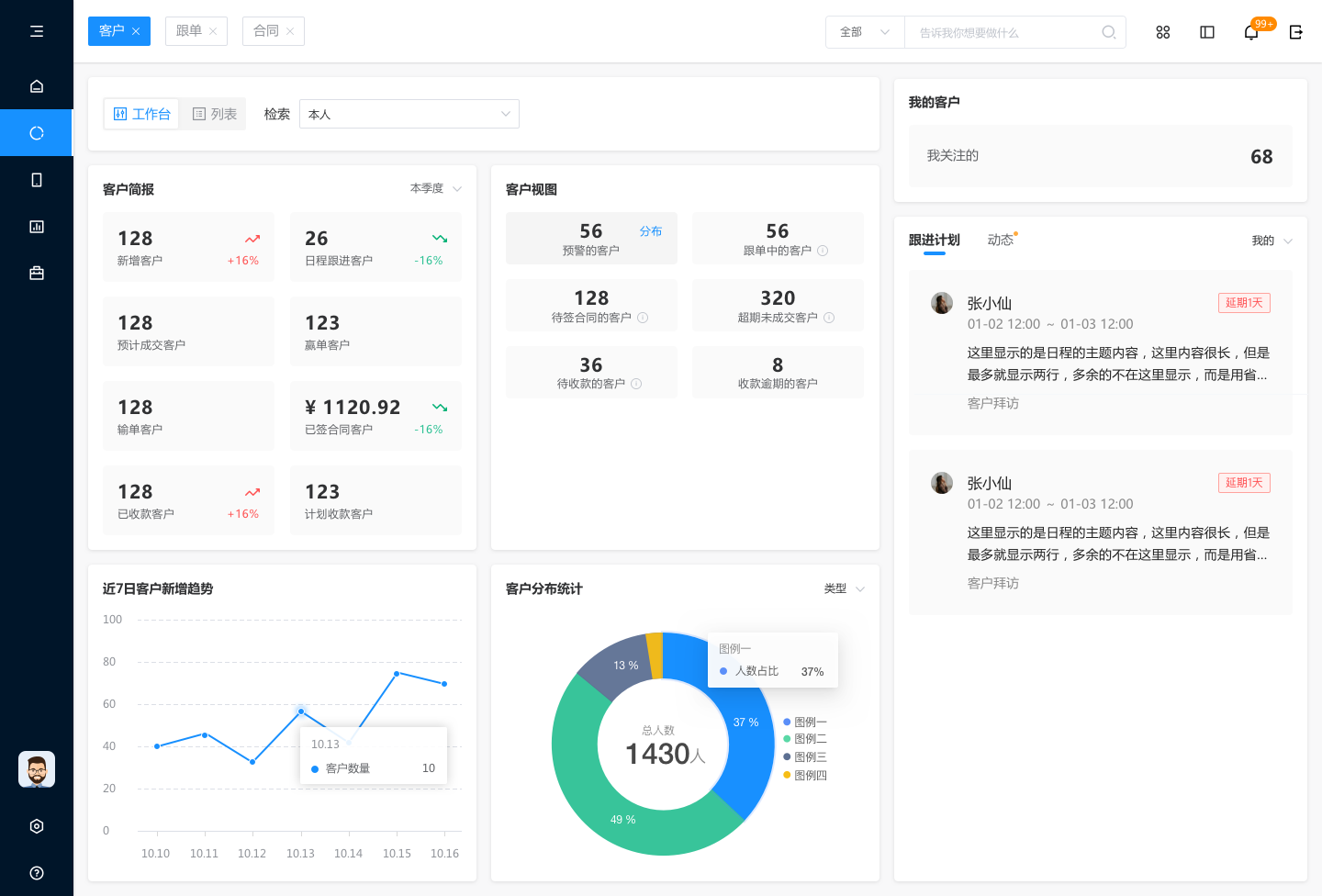This screenshot has width=1322, height=896.
Task: Open sidebar settings hexagon icon
Action: pyautogui.click(x=37, y=826)
